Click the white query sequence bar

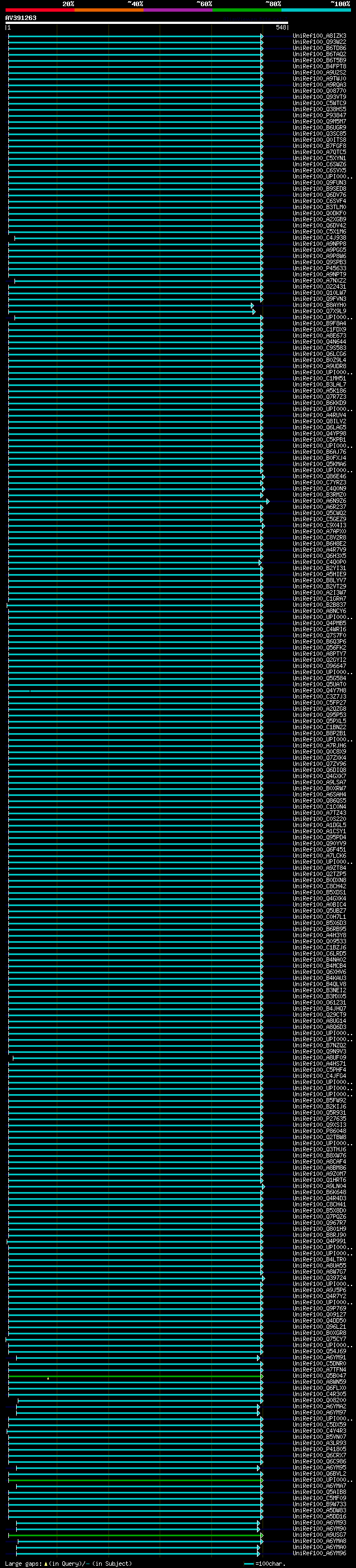click(x=147, y=23)
